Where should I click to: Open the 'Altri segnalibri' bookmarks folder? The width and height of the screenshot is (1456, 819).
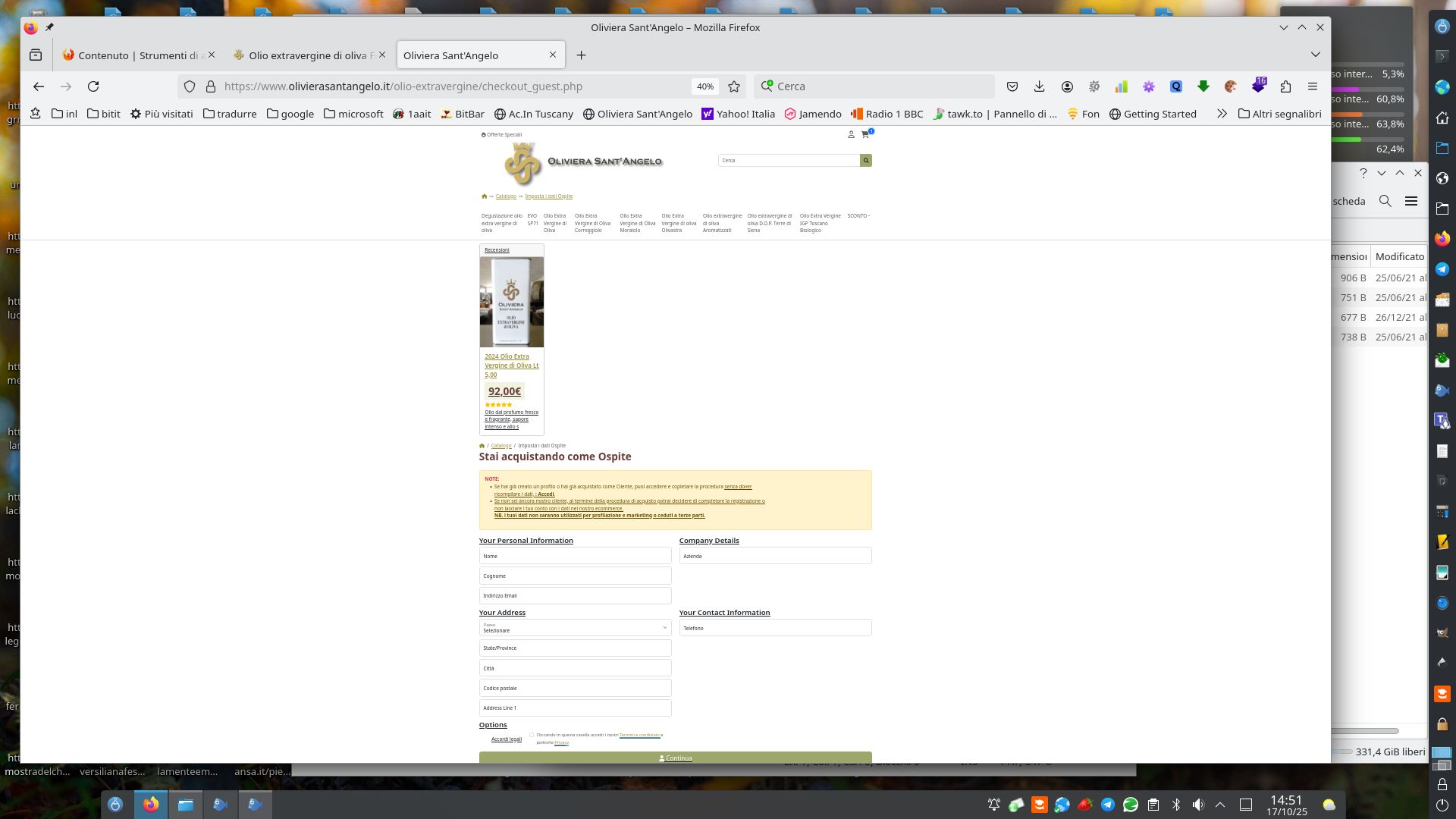click(1280, 114)
